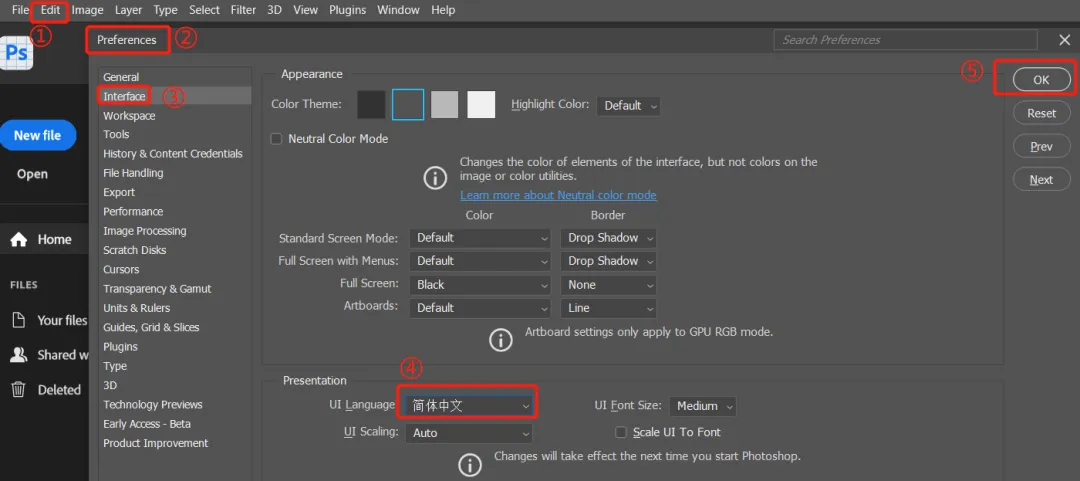Select the white color theme swatch
This screenshot has width=1080, height=481.
[481, 105]
